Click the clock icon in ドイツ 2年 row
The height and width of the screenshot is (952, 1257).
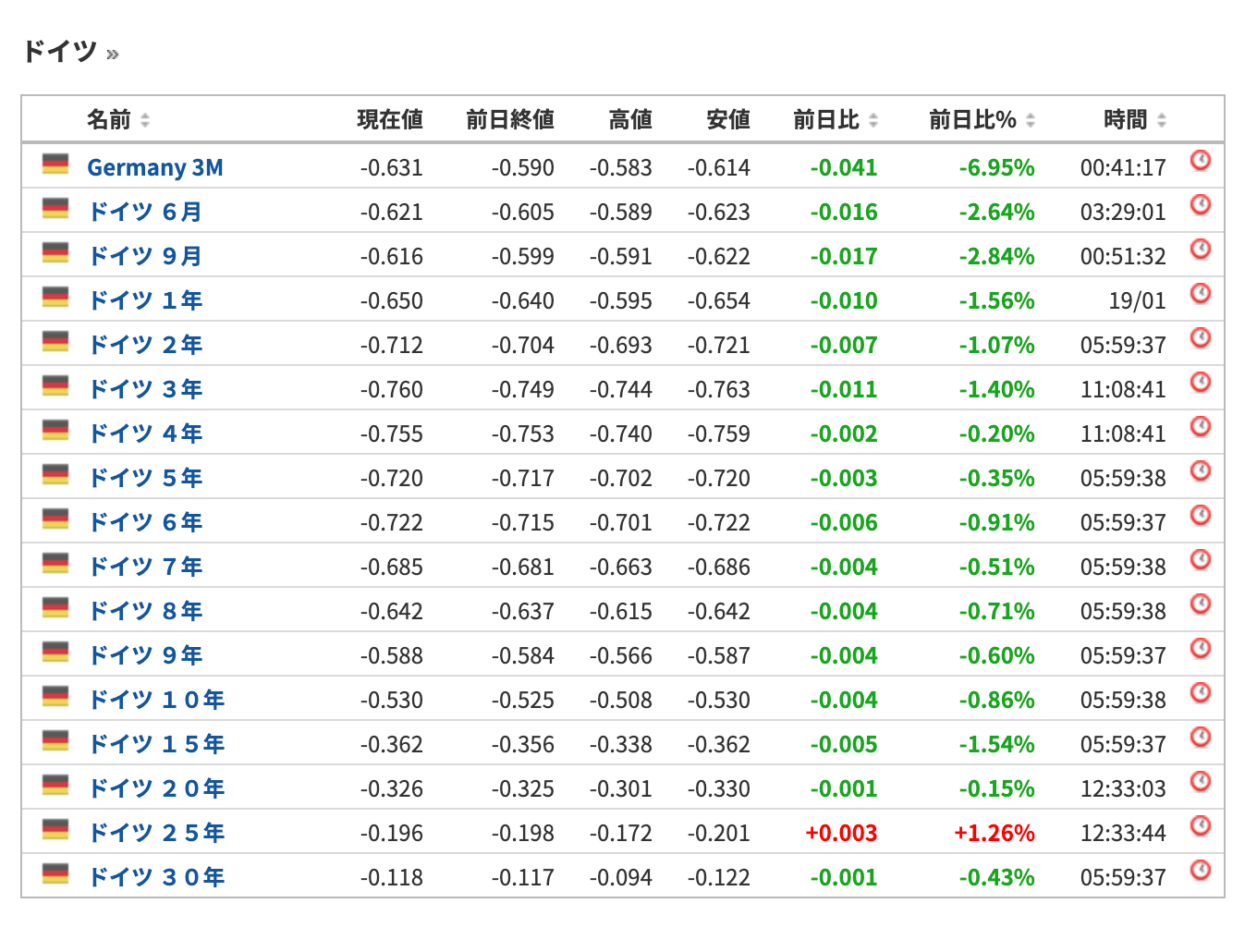click(x=1200, y=338)
